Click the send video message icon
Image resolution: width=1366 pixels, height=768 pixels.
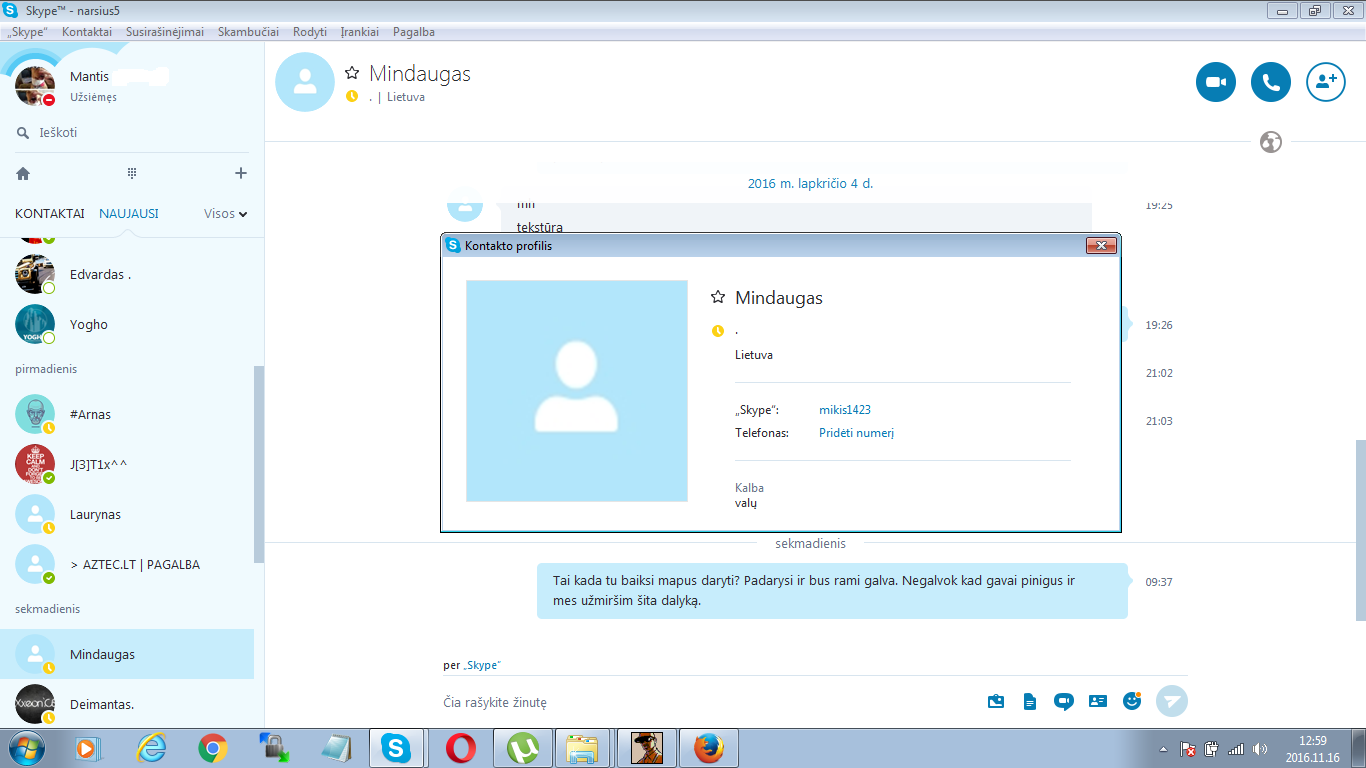(1064, 702)
